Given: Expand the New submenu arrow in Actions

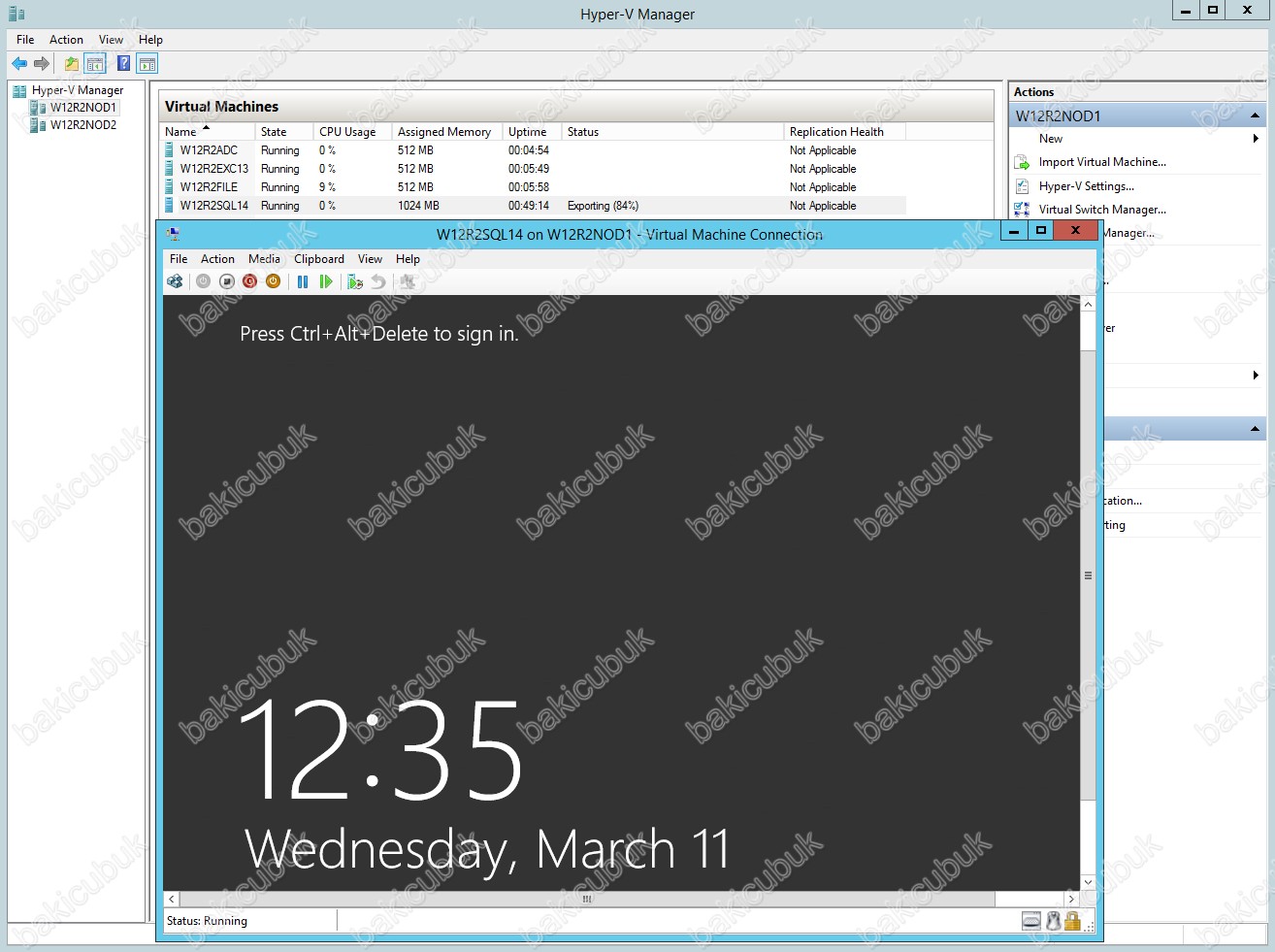Looking at the screenshot, I should (x=1256, y=139).
